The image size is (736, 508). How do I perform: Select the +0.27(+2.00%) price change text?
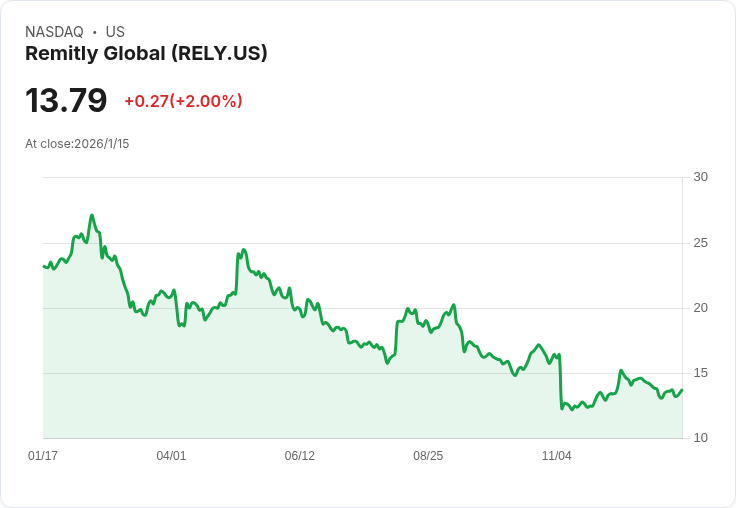click(x=183, y=101)
